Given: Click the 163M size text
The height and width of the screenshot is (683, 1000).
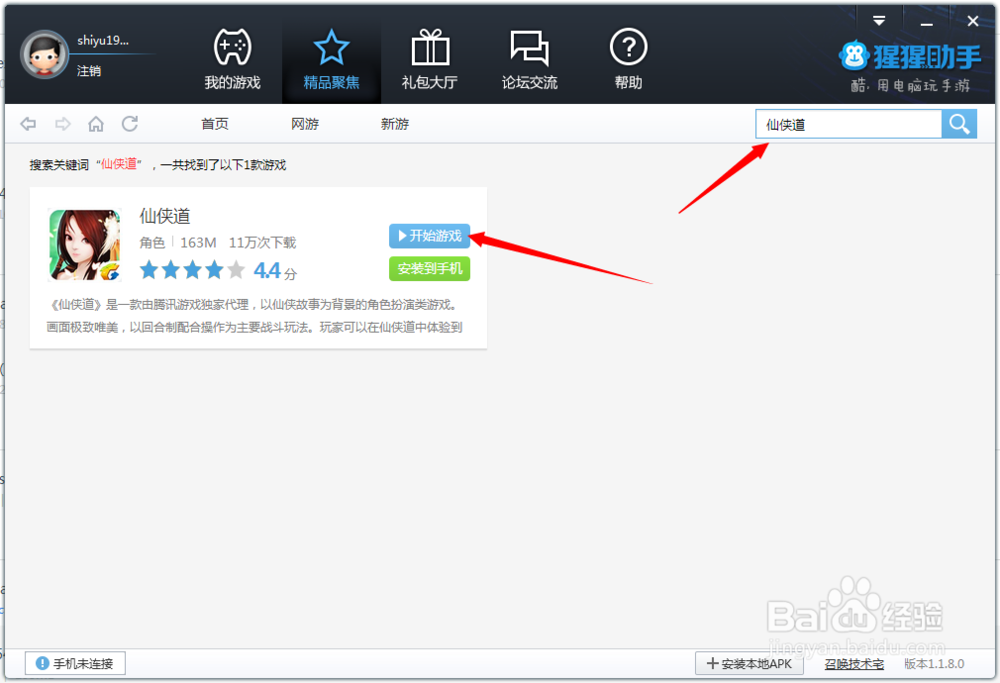Looking at the screenshot, I should click(198, 242).
